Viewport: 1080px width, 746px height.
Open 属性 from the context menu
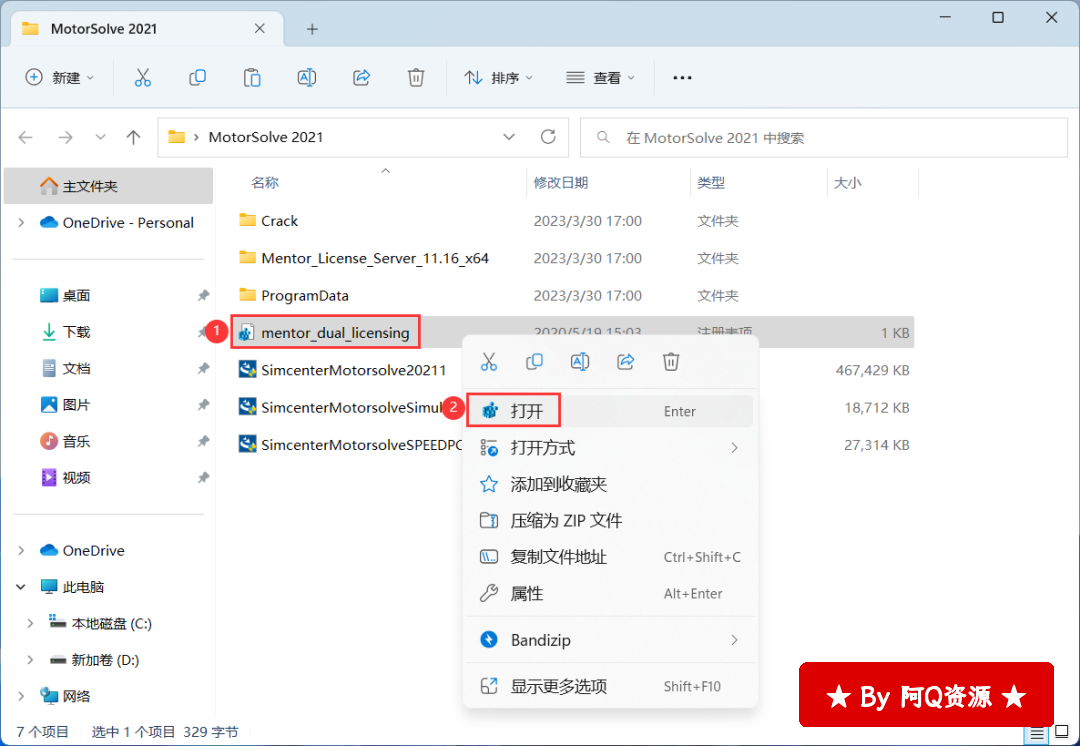(610, 594)
